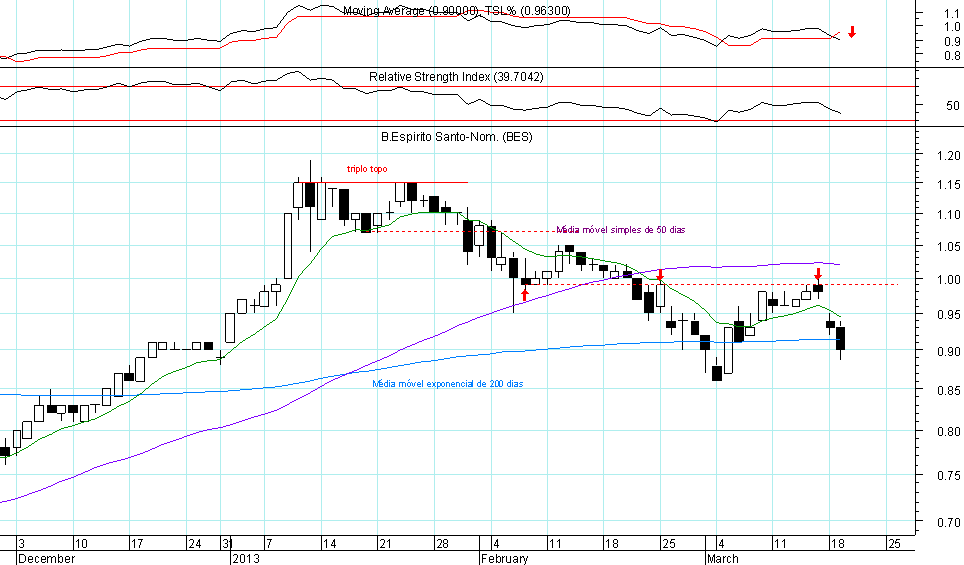Select the date label 24 in December
Viewport: 964px width, 565px height.
pyautogui.click(x=195, y=543)
